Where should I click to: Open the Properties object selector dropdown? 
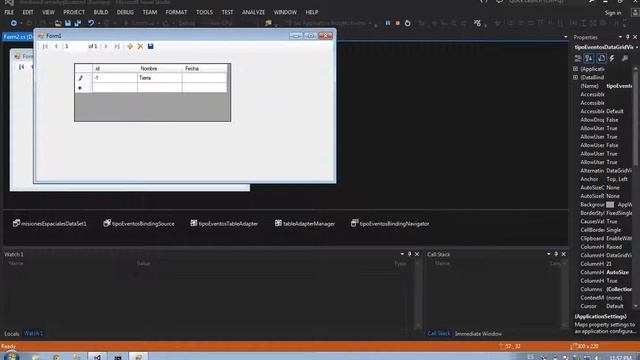click(637, 47)
